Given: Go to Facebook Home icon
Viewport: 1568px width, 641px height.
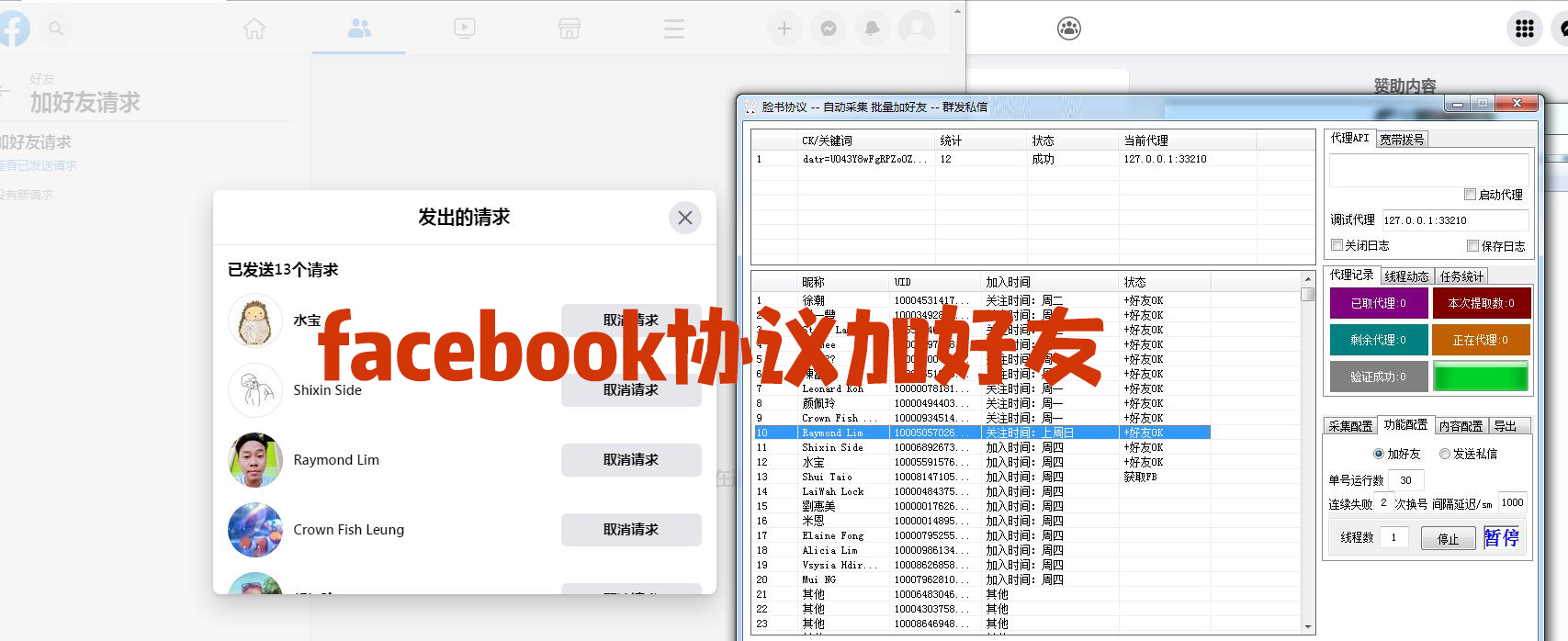Looking at the screenshot, I should pos(254,28).
